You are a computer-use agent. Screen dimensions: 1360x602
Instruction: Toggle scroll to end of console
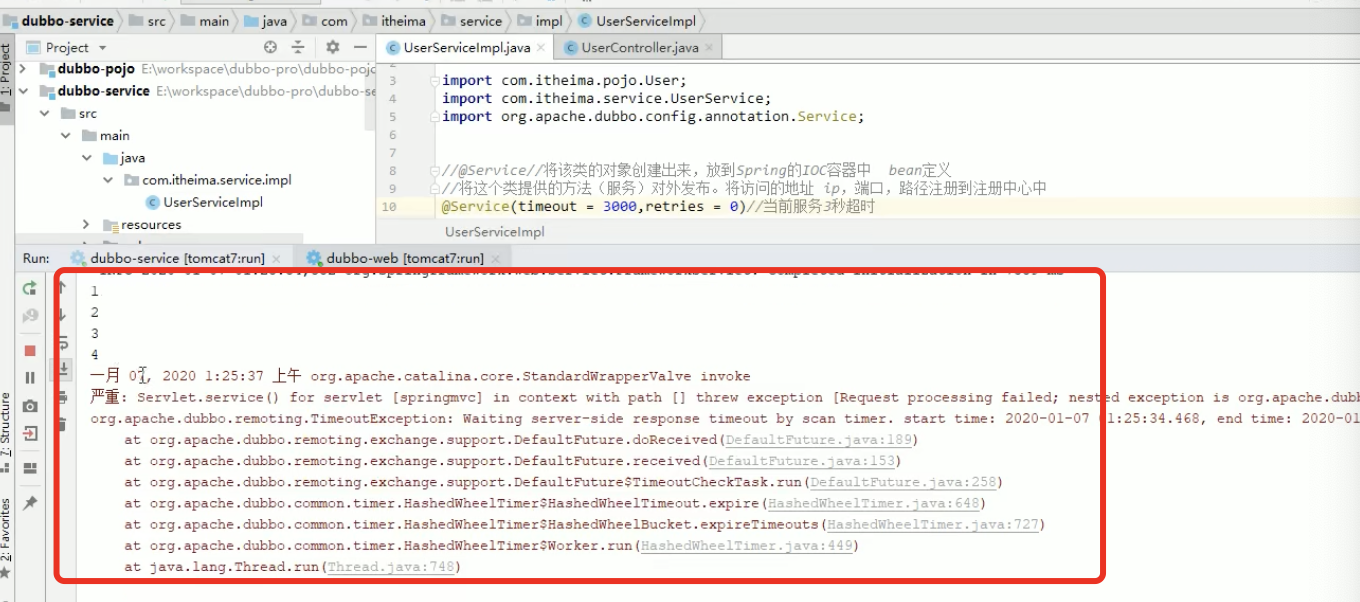click(x=62, y=369)
